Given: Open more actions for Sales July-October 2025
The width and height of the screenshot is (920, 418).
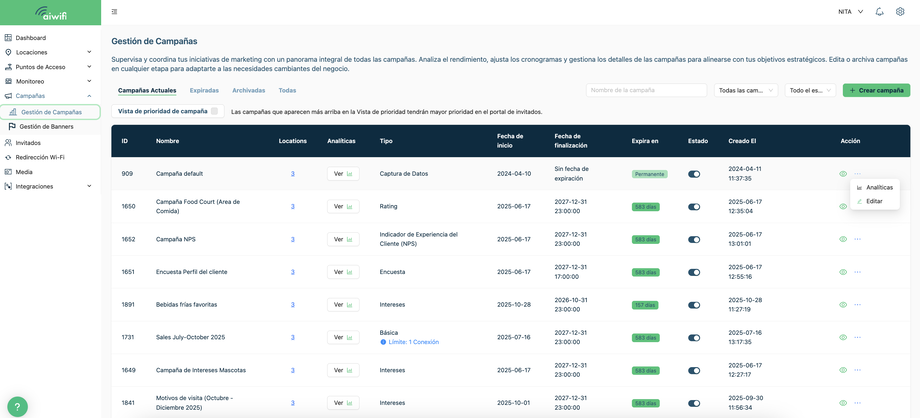Looking at the screenshot, I should [858, 338].
